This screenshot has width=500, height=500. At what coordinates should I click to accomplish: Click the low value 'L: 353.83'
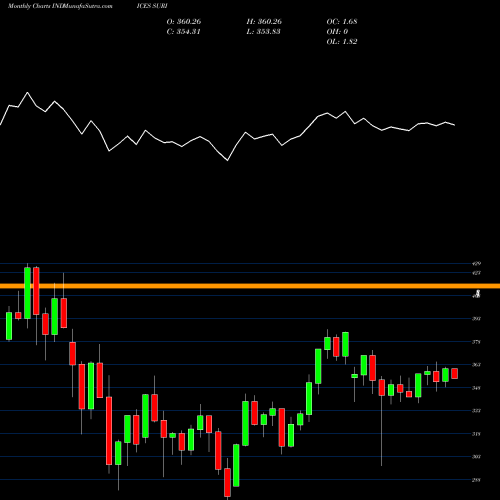[x=263, y=32]
